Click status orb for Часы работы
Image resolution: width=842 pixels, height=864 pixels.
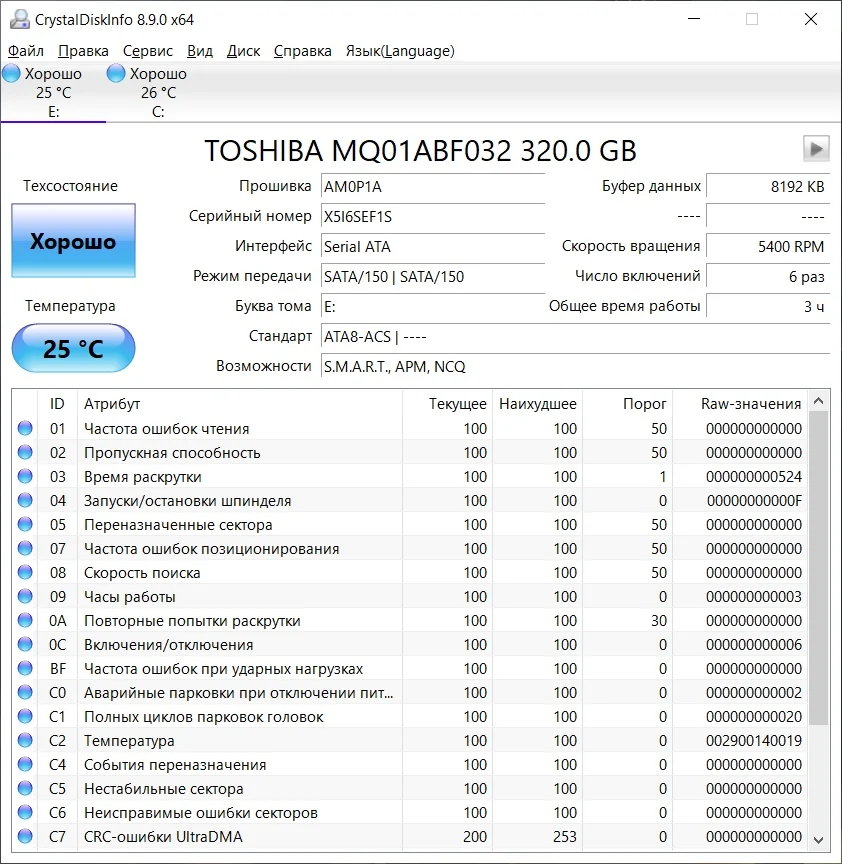tap(25, 596)
